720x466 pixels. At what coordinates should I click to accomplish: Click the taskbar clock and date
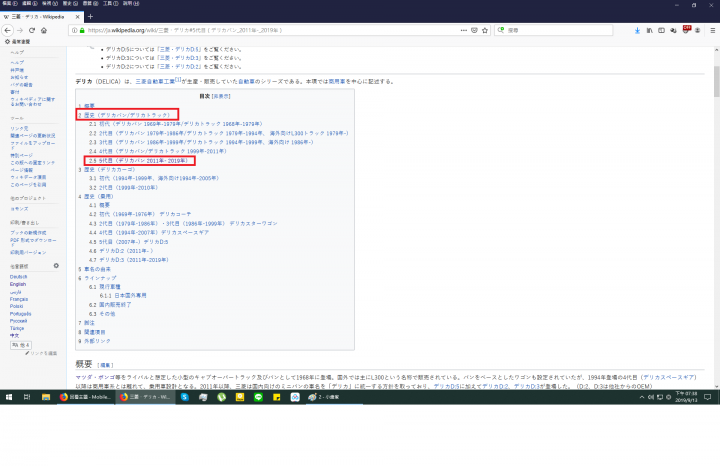(x=686, y=397)
